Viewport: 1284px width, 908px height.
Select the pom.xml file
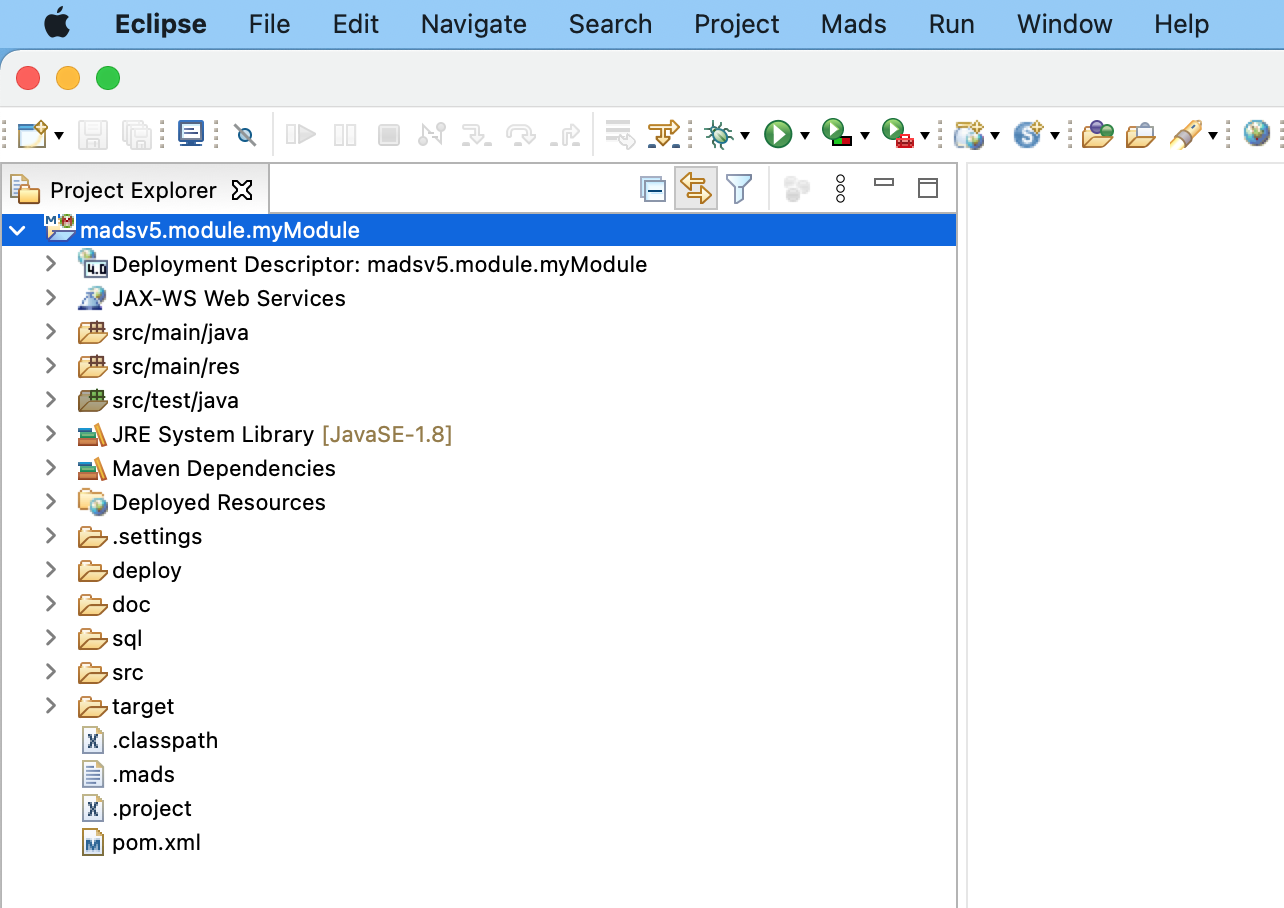coord(156,842)
